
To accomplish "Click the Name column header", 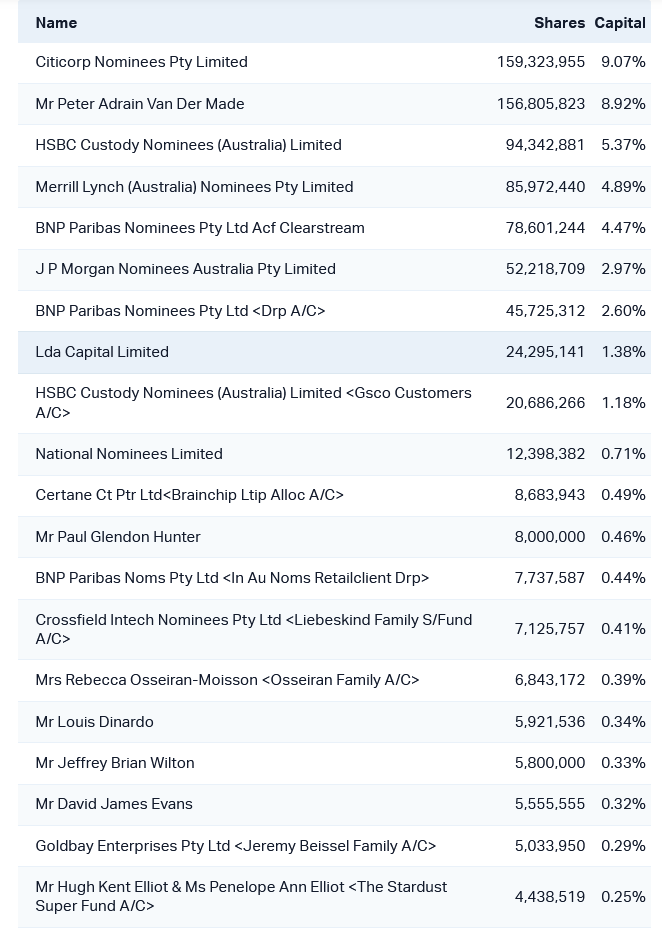I will (x=56, y=22).
